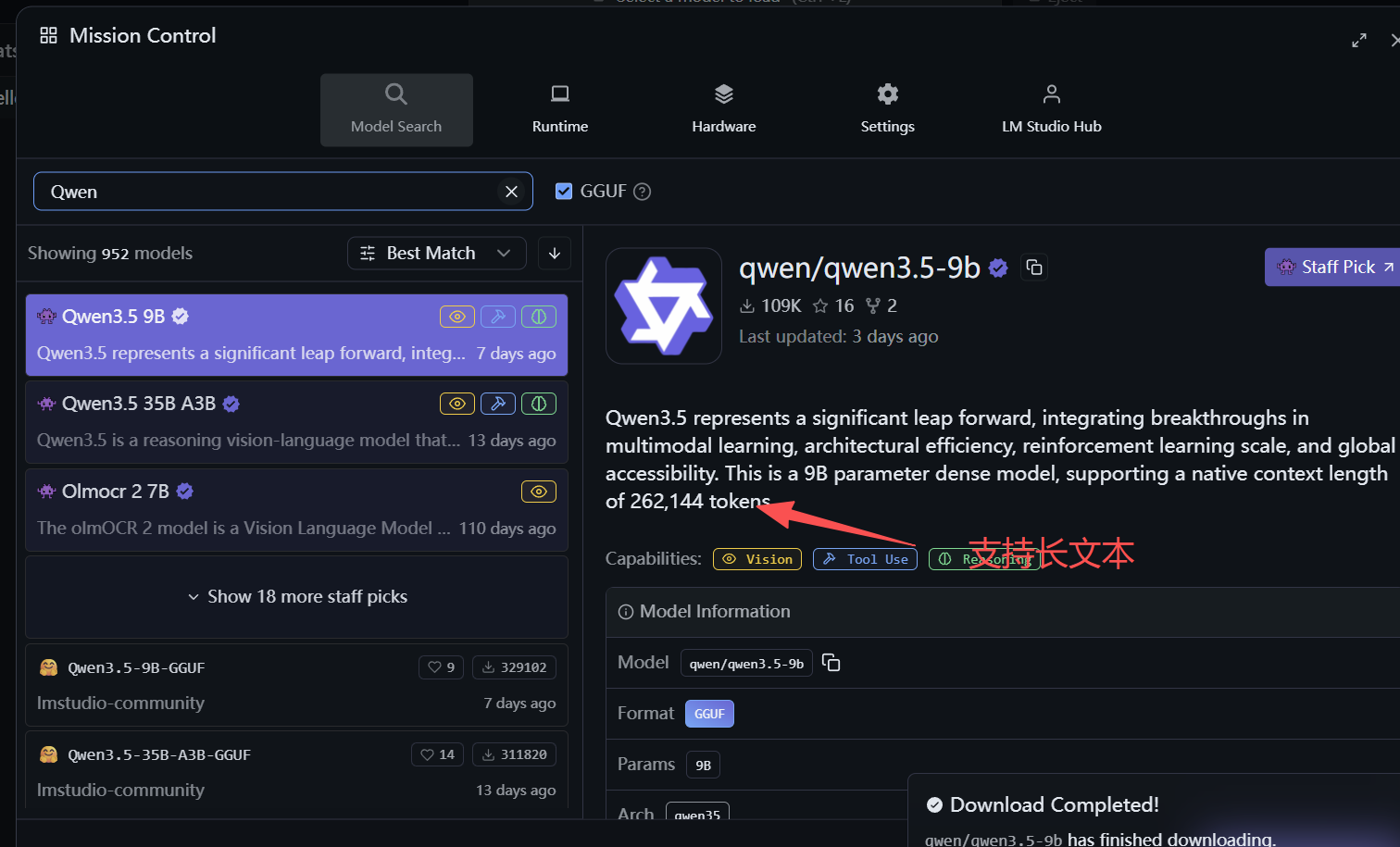Click the Mission Control grid icon
1400x847 pixels.
49,35
